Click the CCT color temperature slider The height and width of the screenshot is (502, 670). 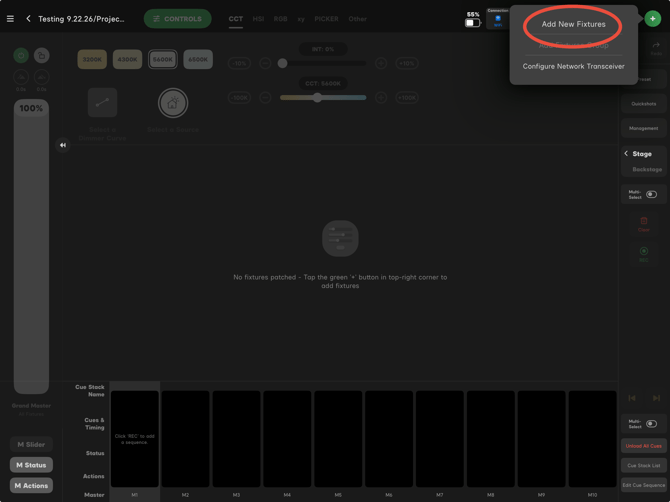[x=323, y=98]
